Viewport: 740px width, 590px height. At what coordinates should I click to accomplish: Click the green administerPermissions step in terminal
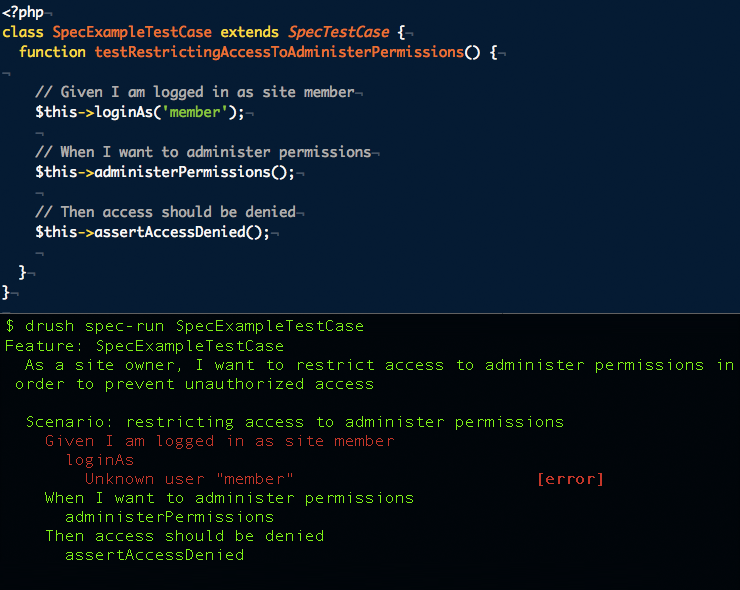click(x=169, y=517)
